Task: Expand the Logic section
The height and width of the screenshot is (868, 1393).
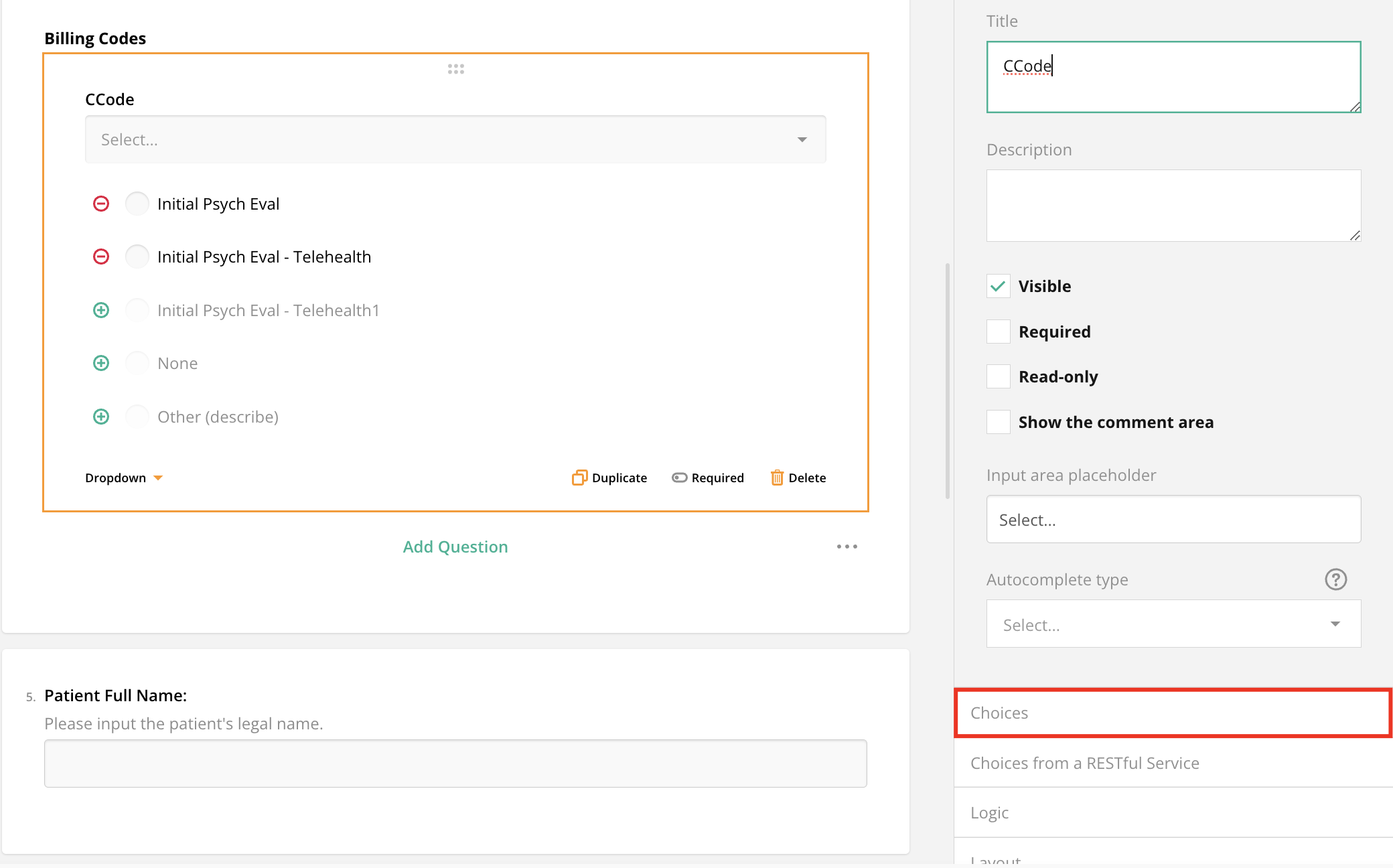Action: (1173, 812)
